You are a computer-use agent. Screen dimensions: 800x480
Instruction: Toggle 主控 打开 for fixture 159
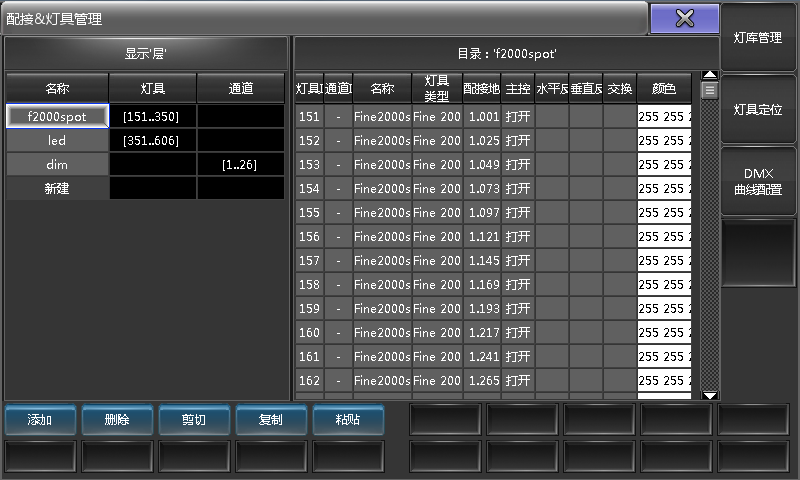[x=518, y=308]
